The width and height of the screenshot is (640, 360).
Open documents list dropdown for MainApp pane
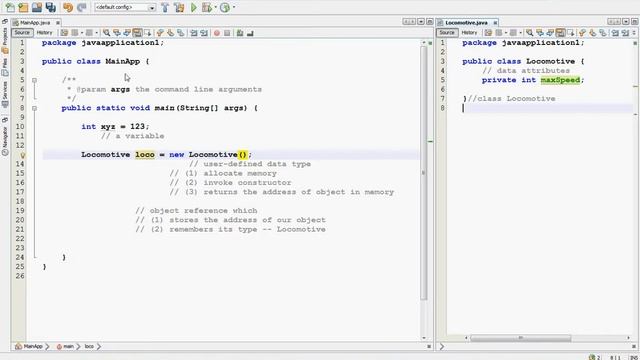[x=421, y=22]
